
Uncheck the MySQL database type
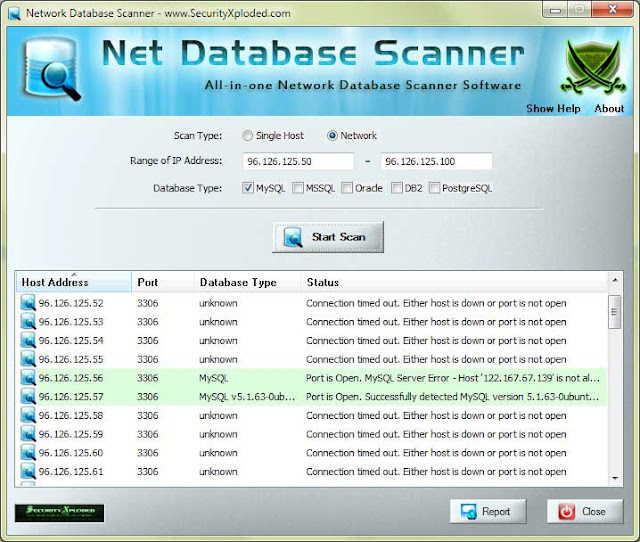pyautogui.click(x=248, y=188)
